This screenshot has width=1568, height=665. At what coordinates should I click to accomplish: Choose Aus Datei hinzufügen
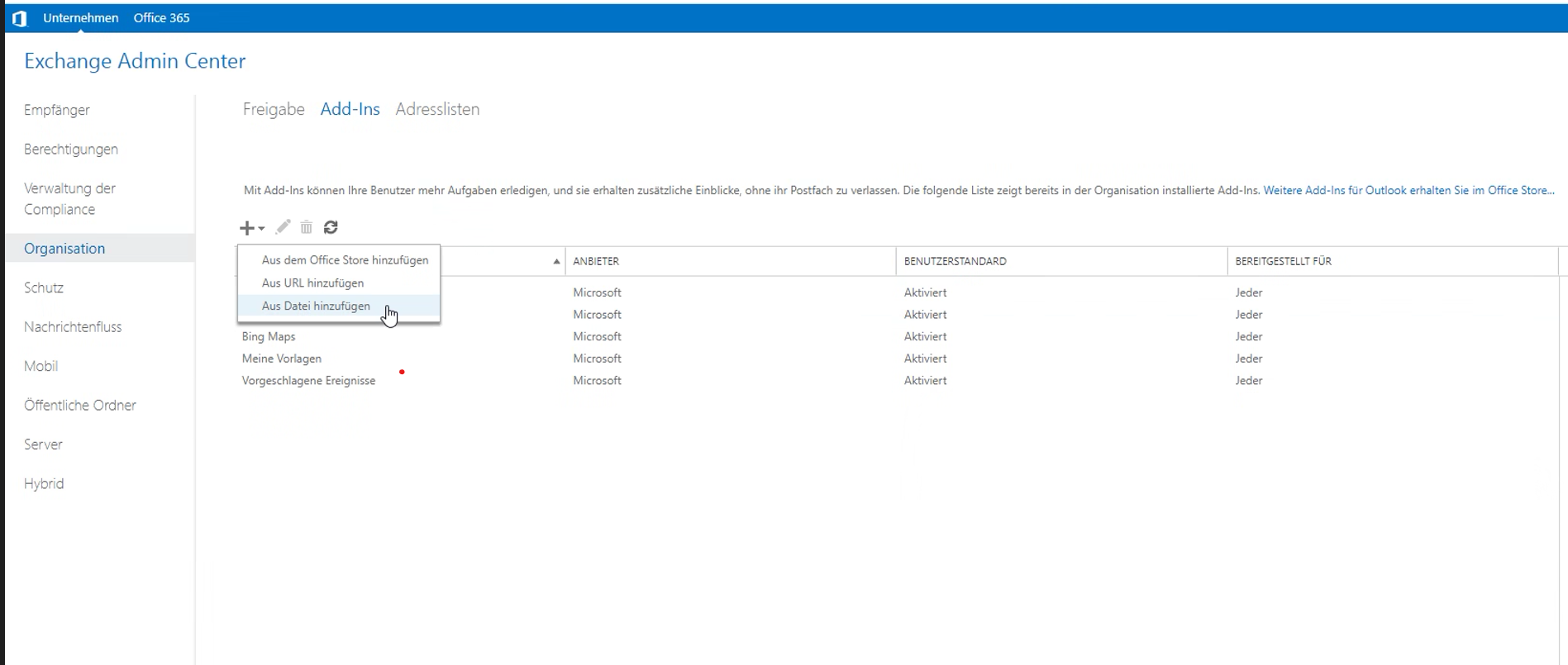(339, 306)
